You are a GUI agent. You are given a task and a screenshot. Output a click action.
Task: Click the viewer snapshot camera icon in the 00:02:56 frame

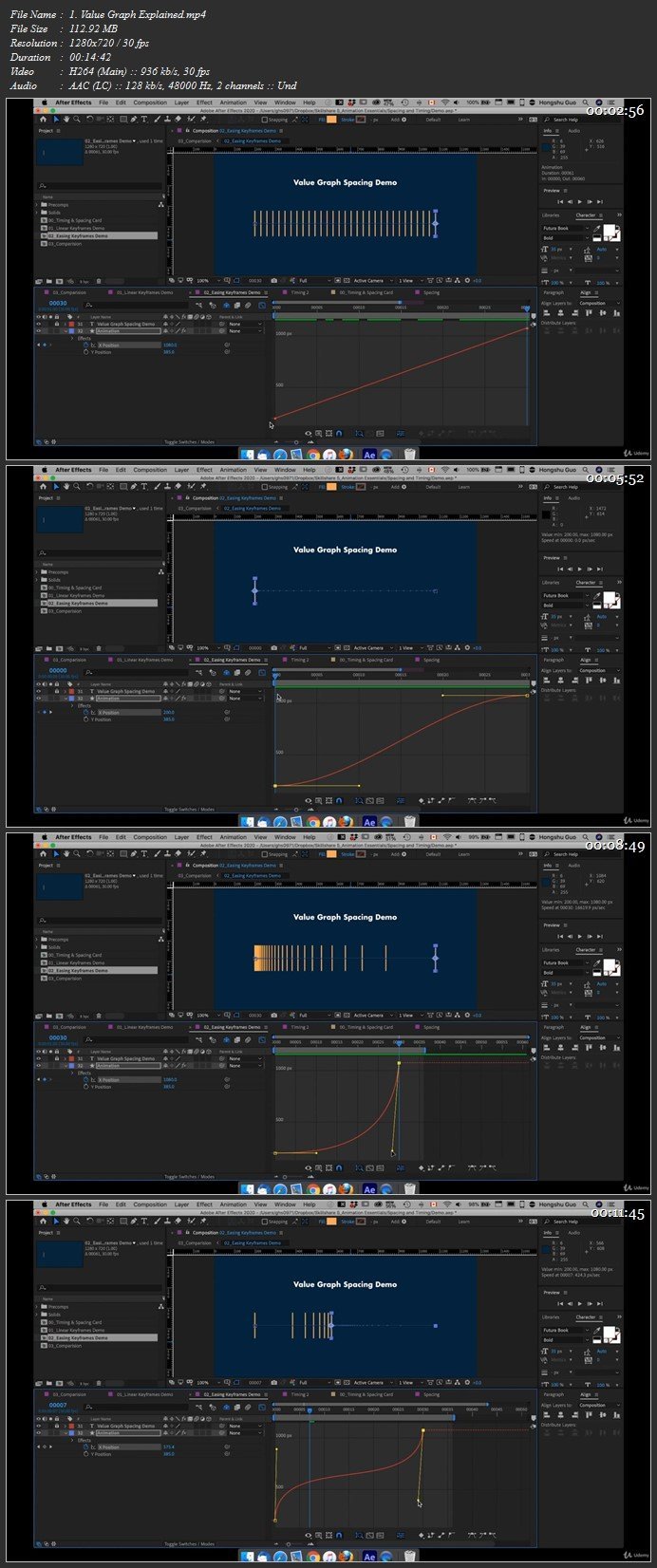274,281
